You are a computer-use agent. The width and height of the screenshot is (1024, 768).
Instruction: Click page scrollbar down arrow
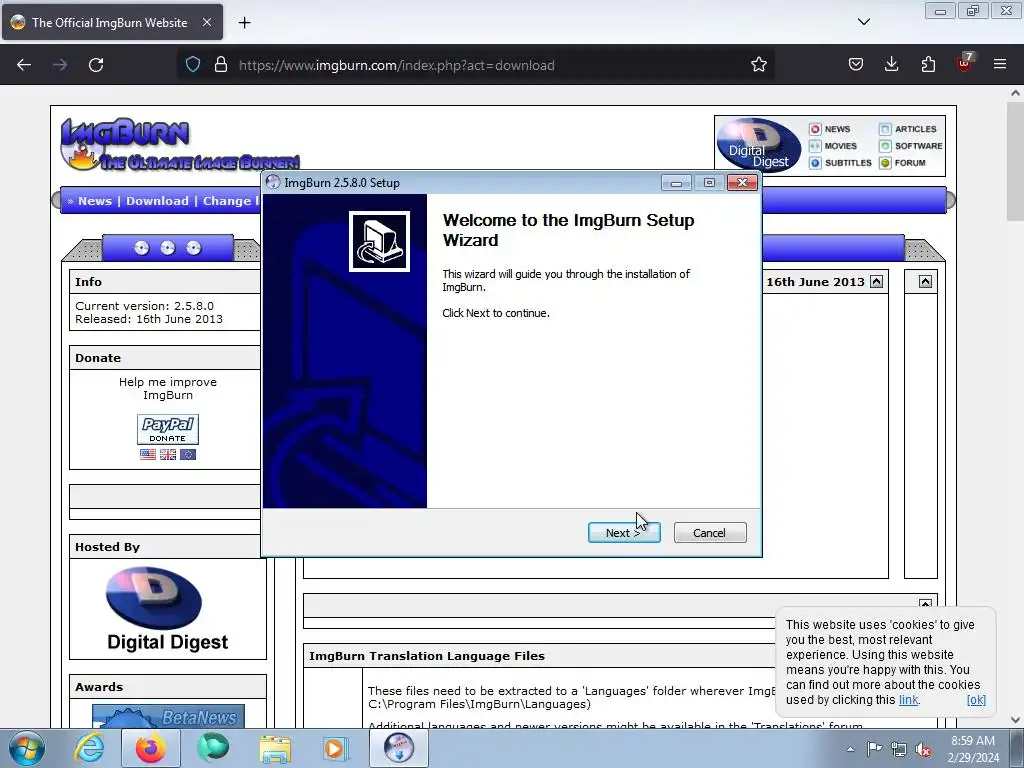[1015, 720]
